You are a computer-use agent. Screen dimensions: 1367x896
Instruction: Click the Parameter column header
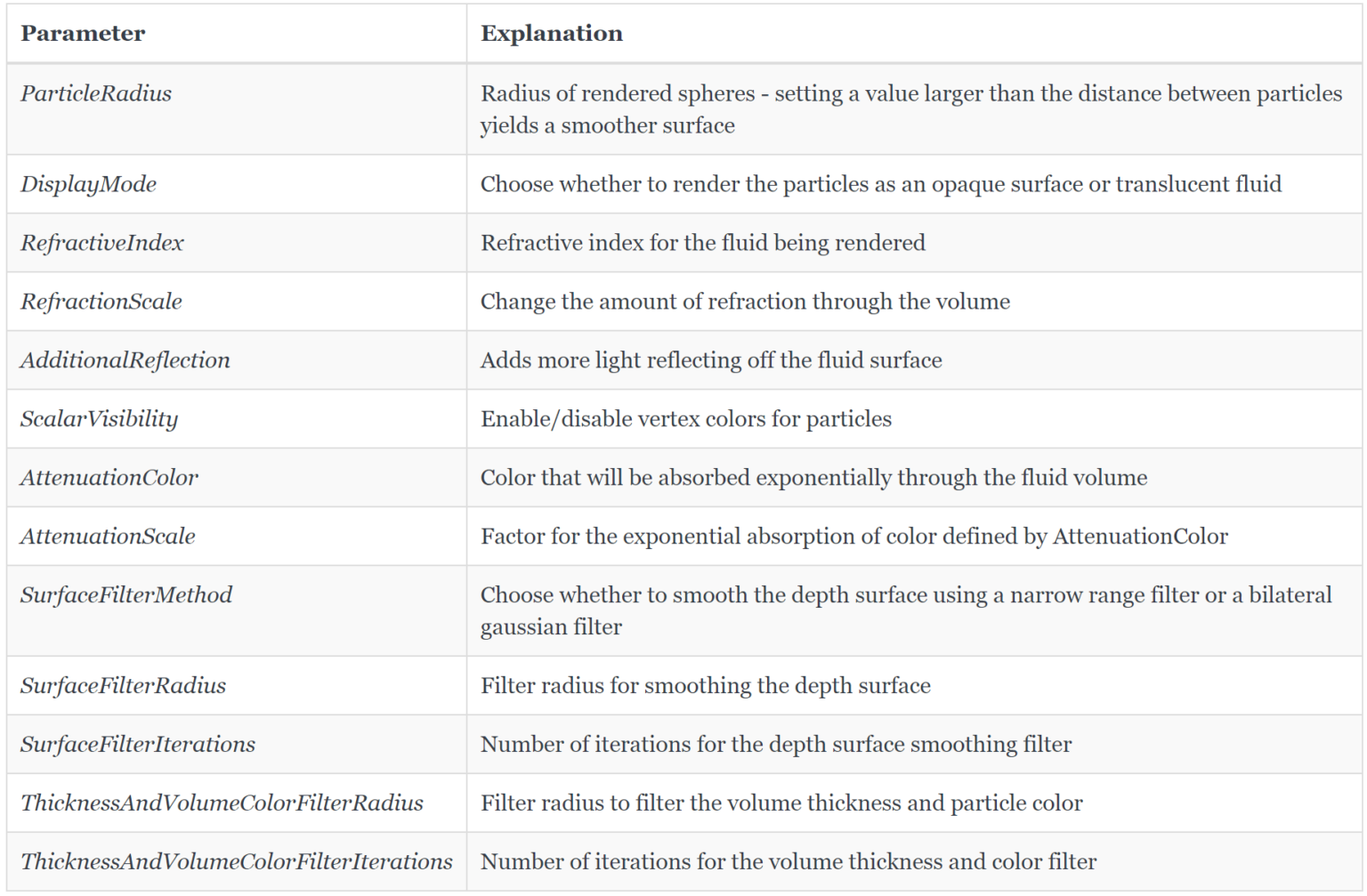83,34
